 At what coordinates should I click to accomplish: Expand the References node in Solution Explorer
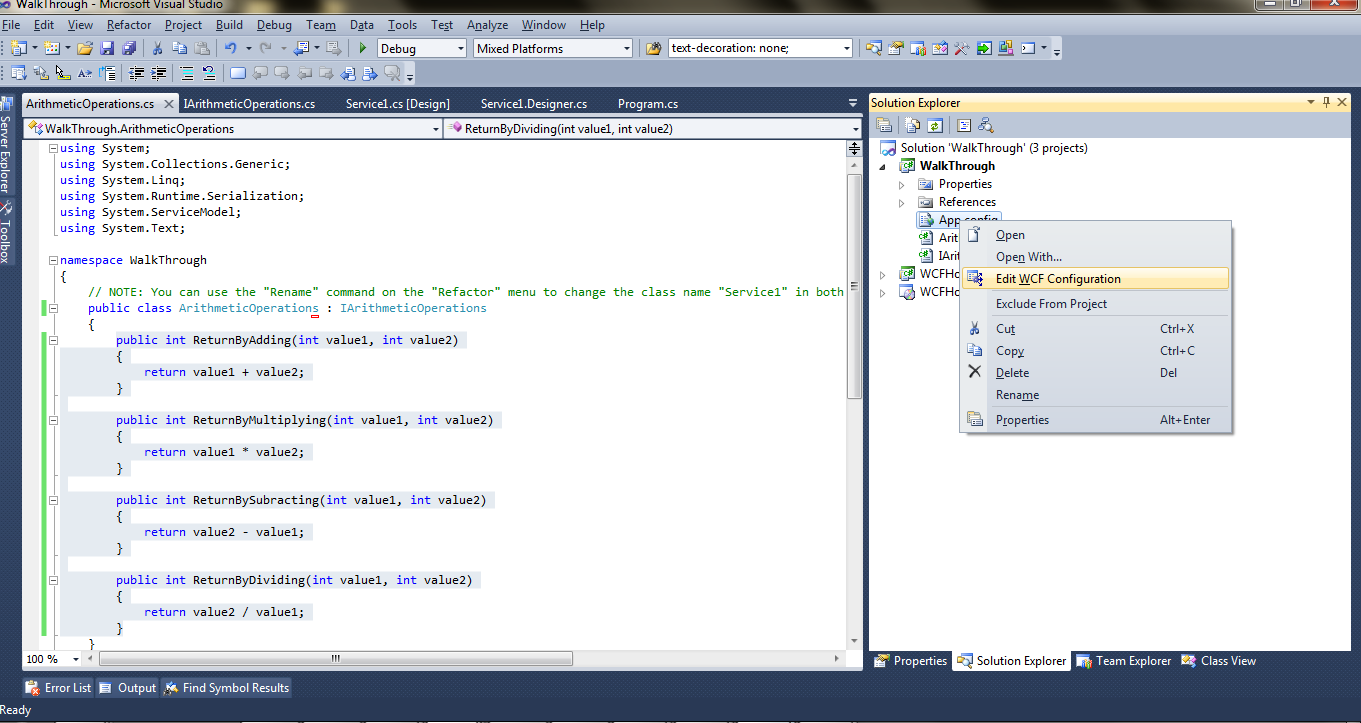tap(901, 203)
